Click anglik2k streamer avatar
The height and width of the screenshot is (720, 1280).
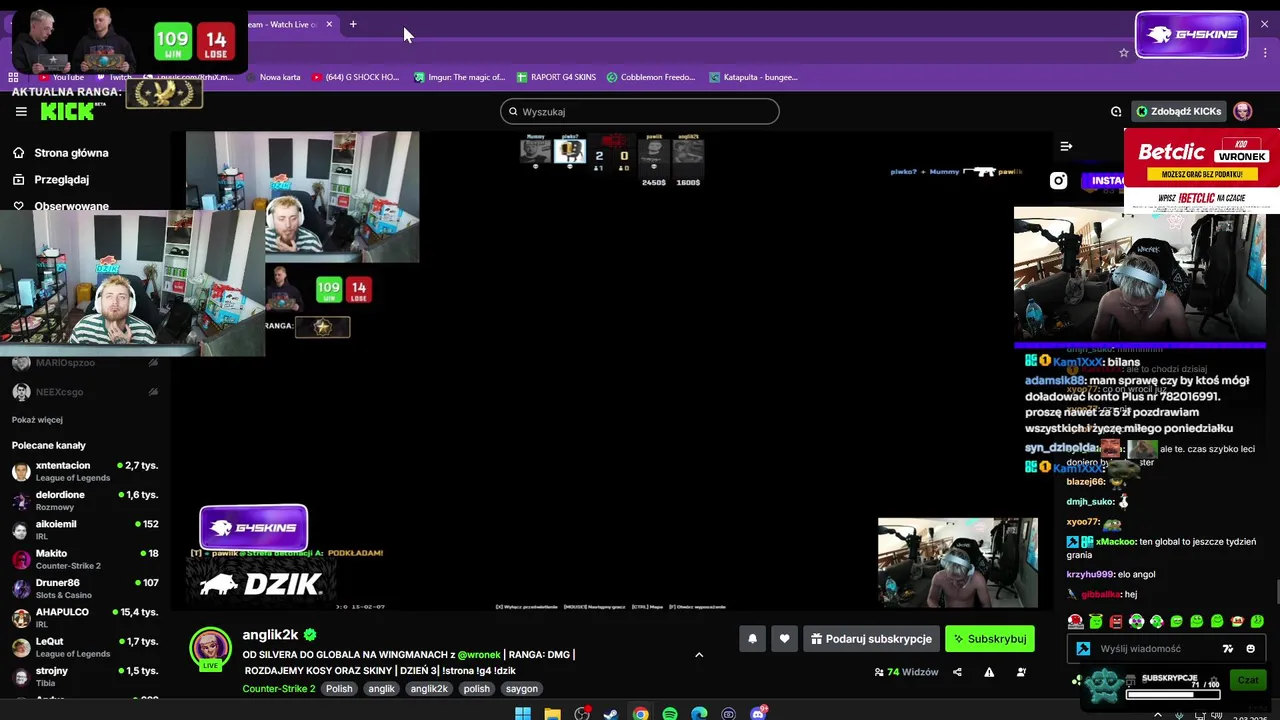(x=210, y=648)
